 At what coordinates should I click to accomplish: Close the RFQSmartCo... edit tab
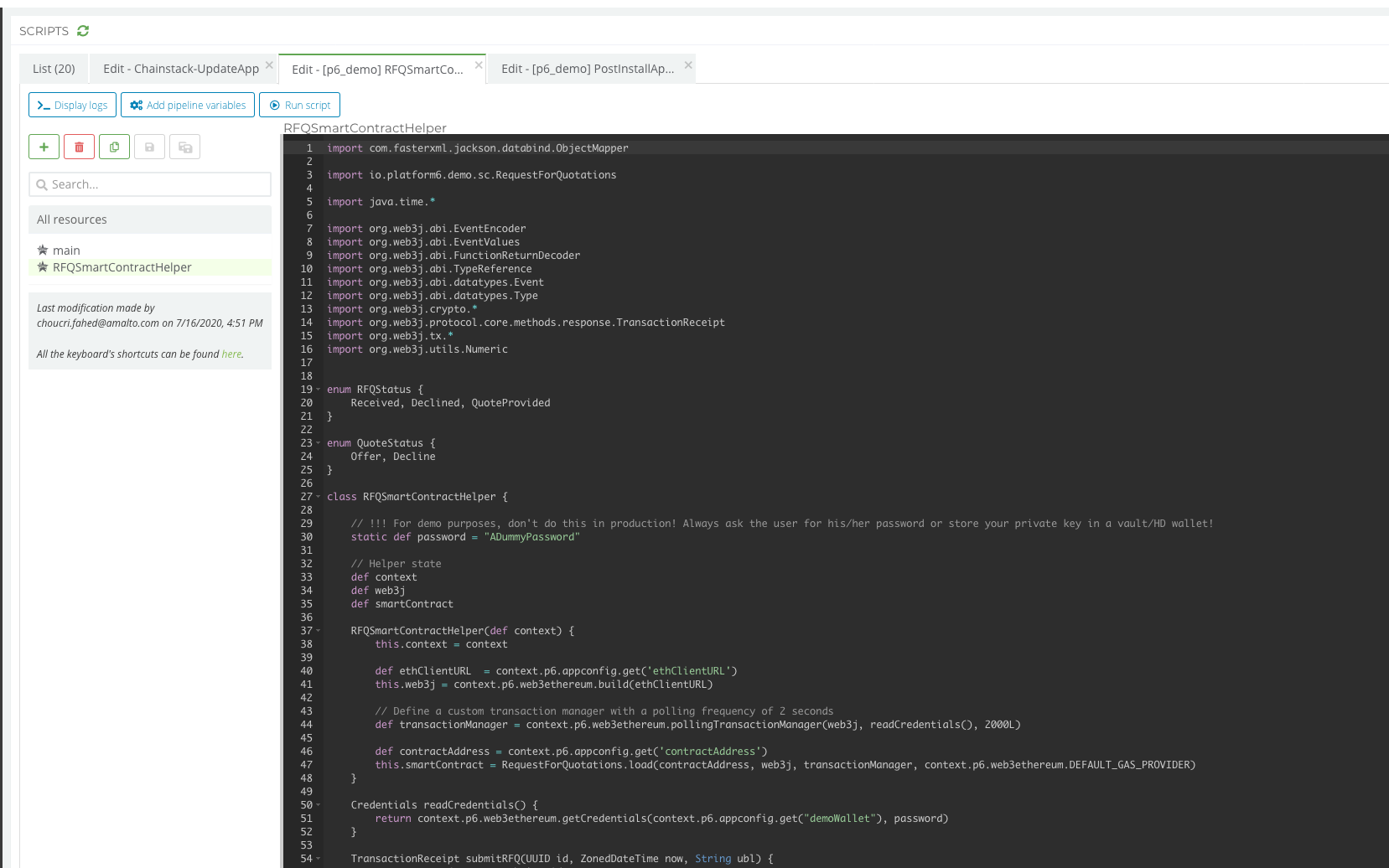click(479, 65)
